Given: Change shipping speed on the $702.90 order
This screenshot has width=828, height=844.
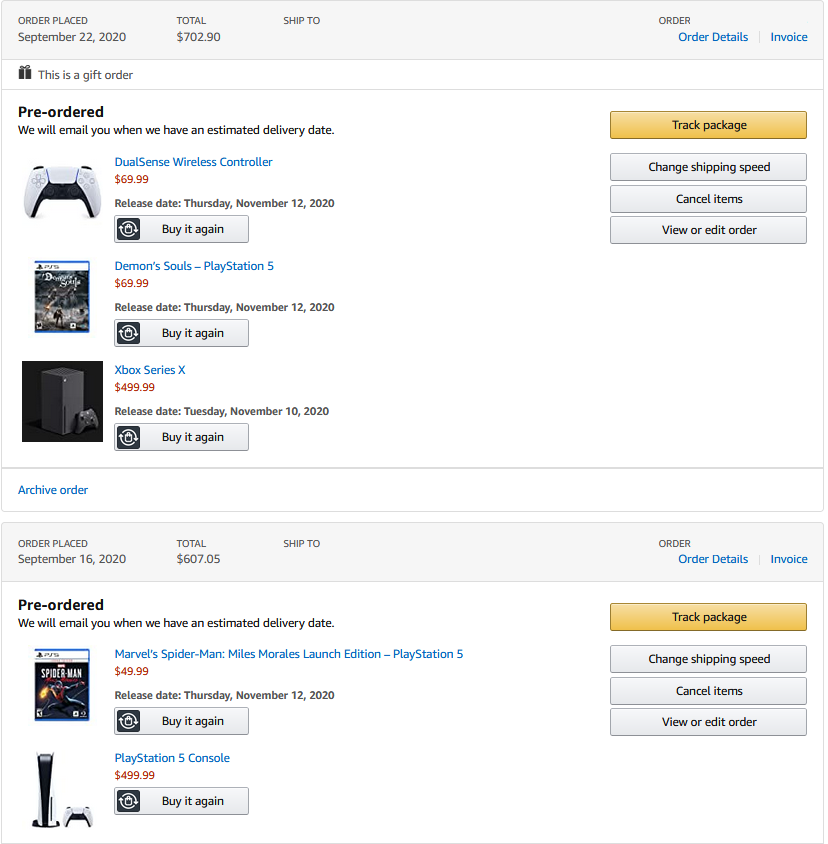Looking at the screenshot, I should point(708,167).
